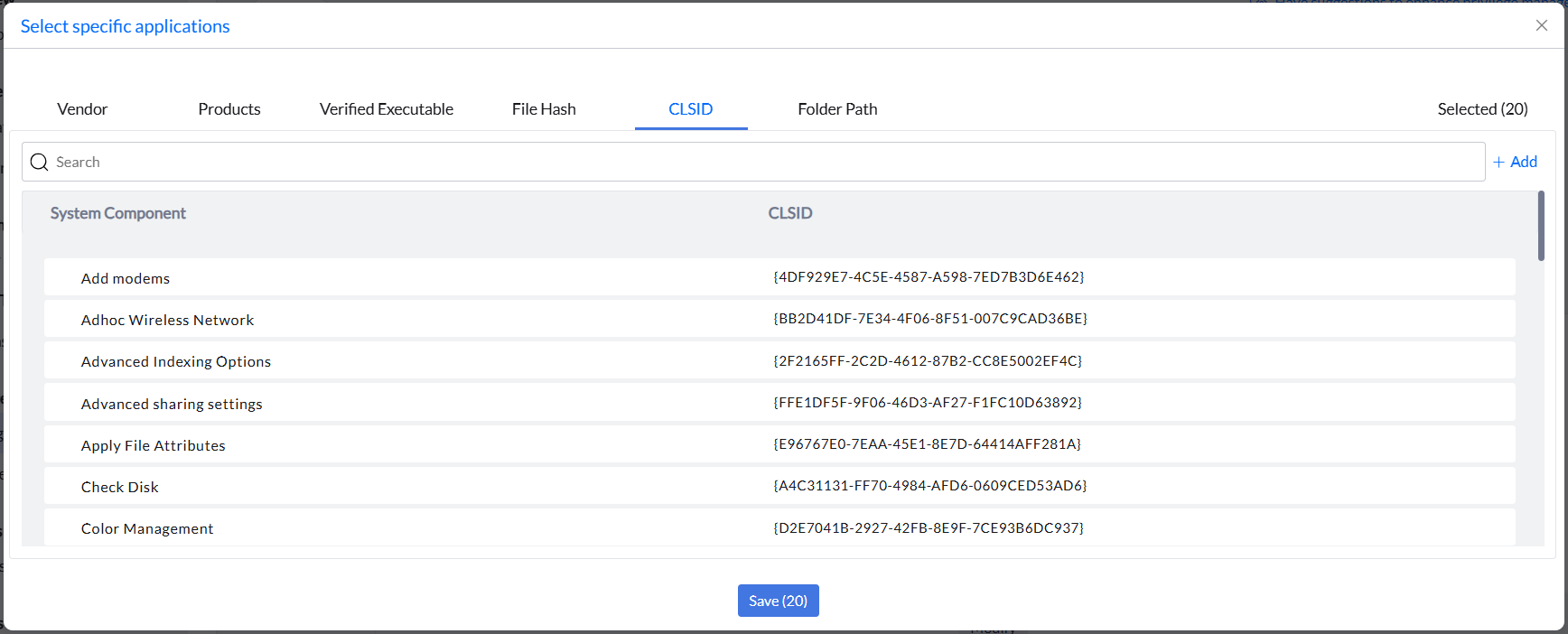Image resolution: width=1568 pixels, height=634 pixels.
Task: Switch to Verified Executable tab
Action: pos(387,108)
